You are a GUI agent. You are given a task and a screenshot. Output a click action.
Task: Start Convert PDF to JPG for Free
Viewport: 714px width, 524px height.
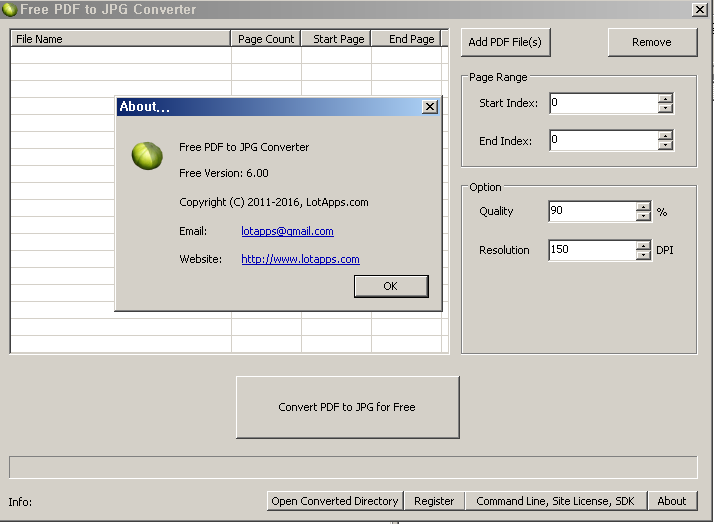347,407
